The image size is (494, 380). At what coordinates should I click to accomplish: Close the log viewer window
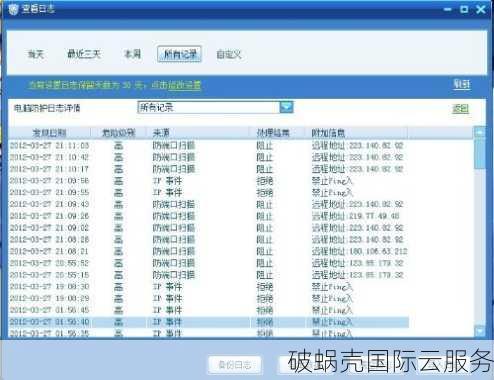point(481,9)
